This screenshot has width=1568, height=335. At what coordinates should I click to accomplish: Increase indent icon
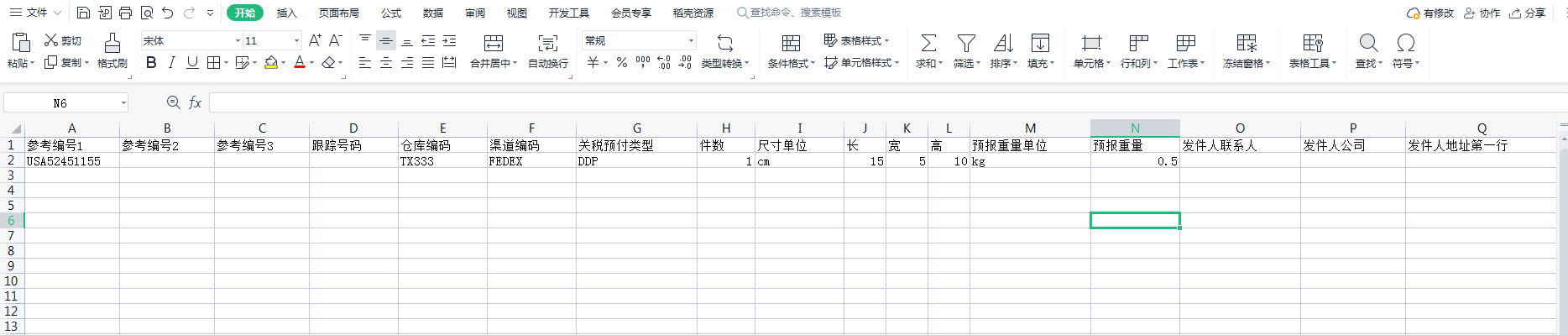[x=449, y=40]
